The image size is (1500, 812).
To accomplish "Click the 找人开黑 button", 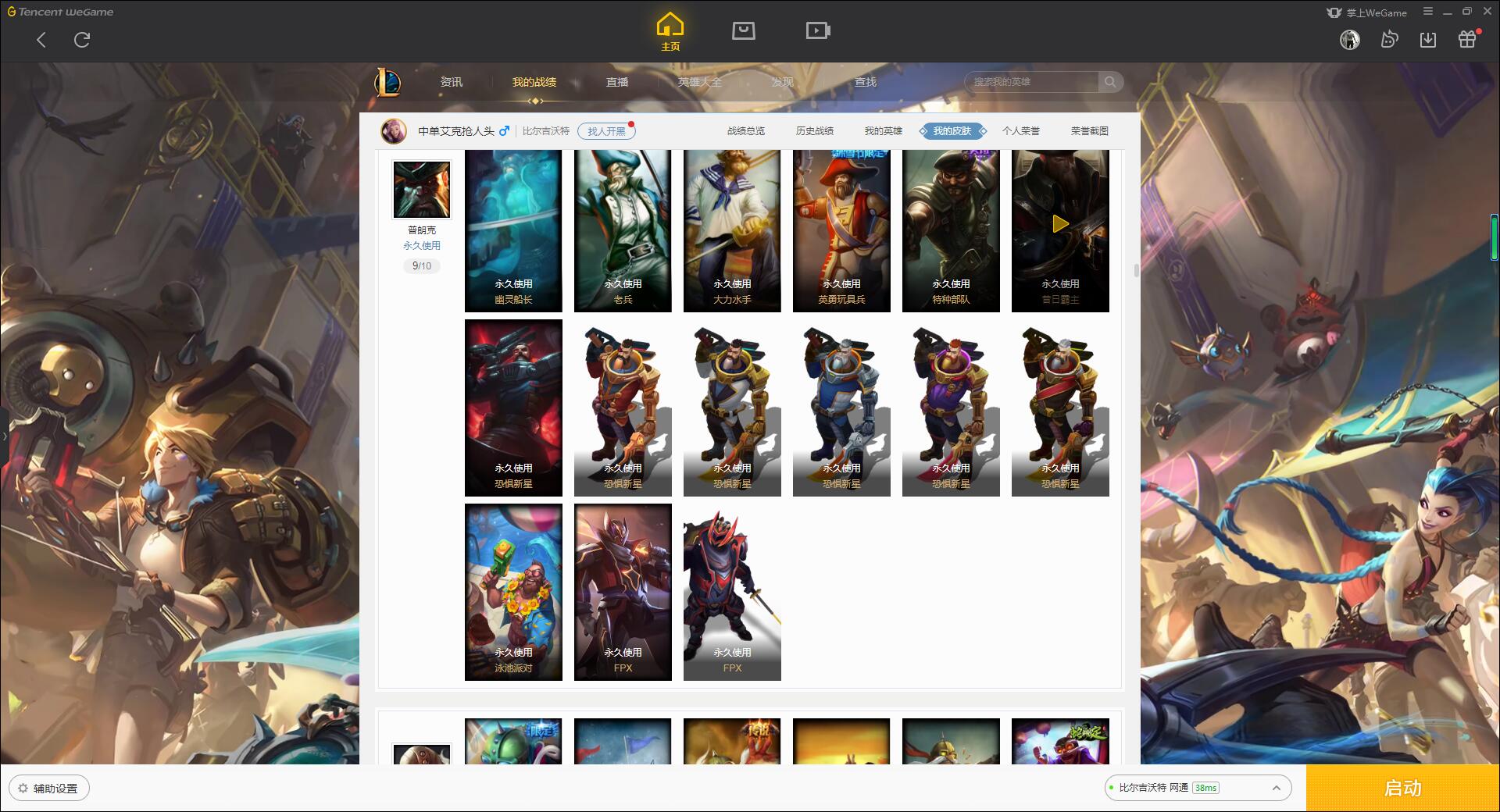I will pyautogui.click(x=606, y=131).
